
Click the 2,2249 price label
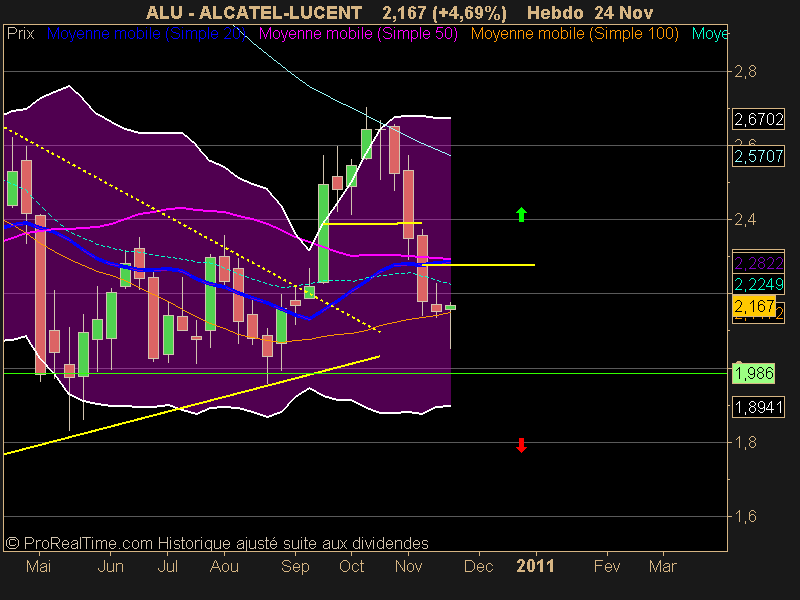pyautogui.click(x=758, y=284)
